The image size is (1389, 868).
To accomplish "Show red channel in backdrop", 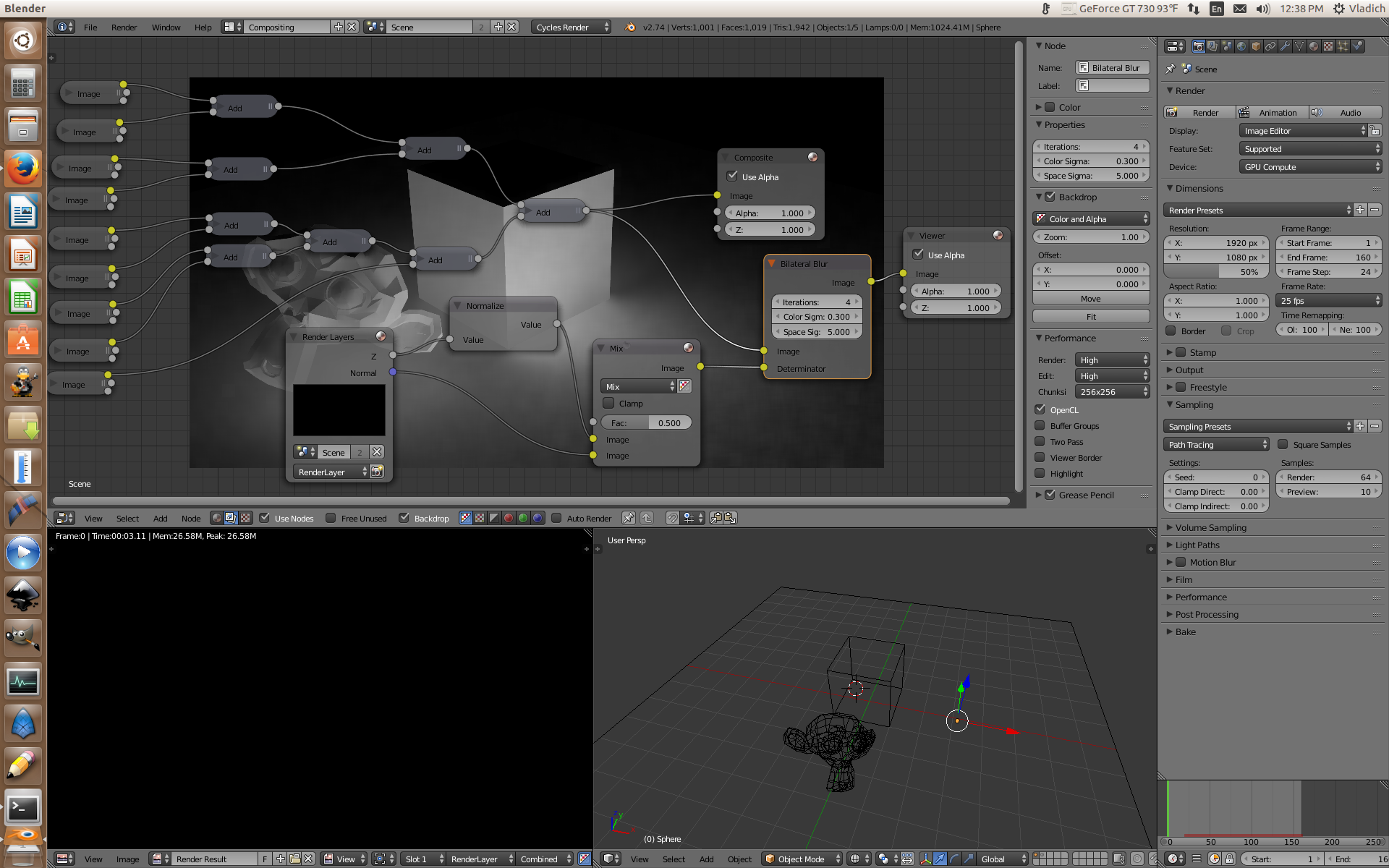I will pyautogui.click(x=509, y=518).
